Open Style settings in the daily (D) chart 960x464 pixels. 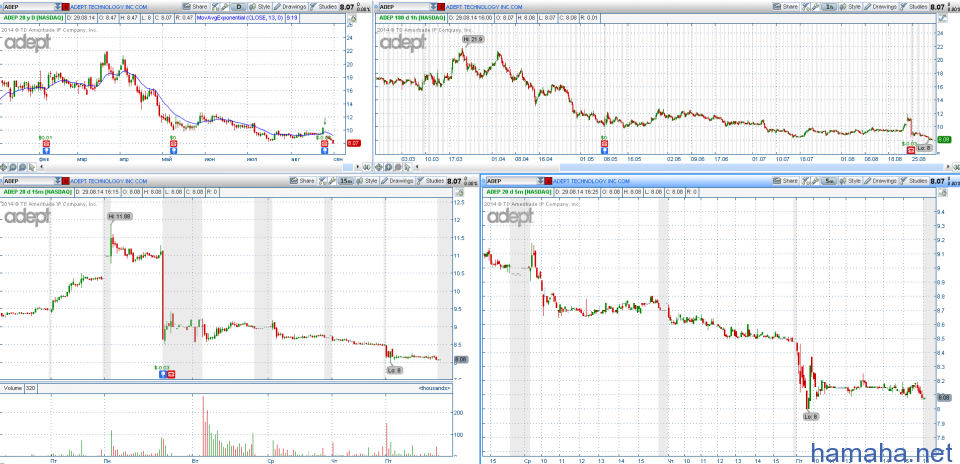(260, 7)
